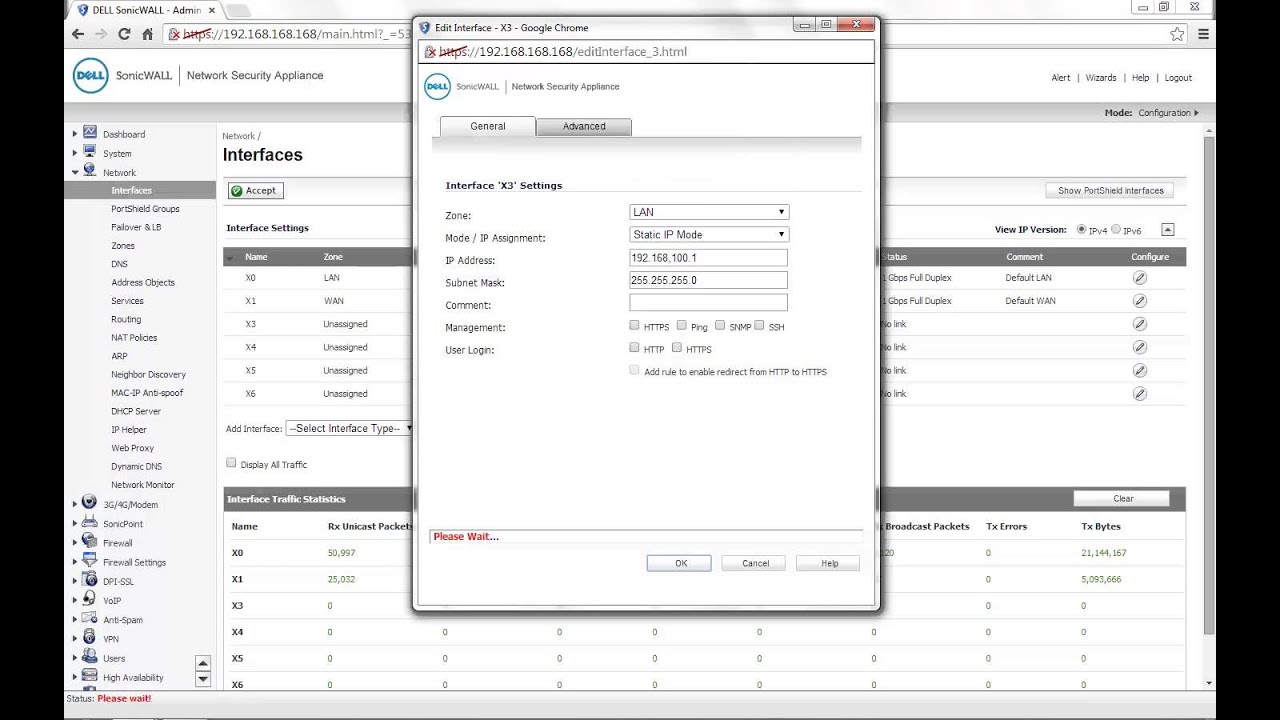Open Chrome hamburger menu icon
This screenshot has height=720, width=1280.
point(1203,34)
